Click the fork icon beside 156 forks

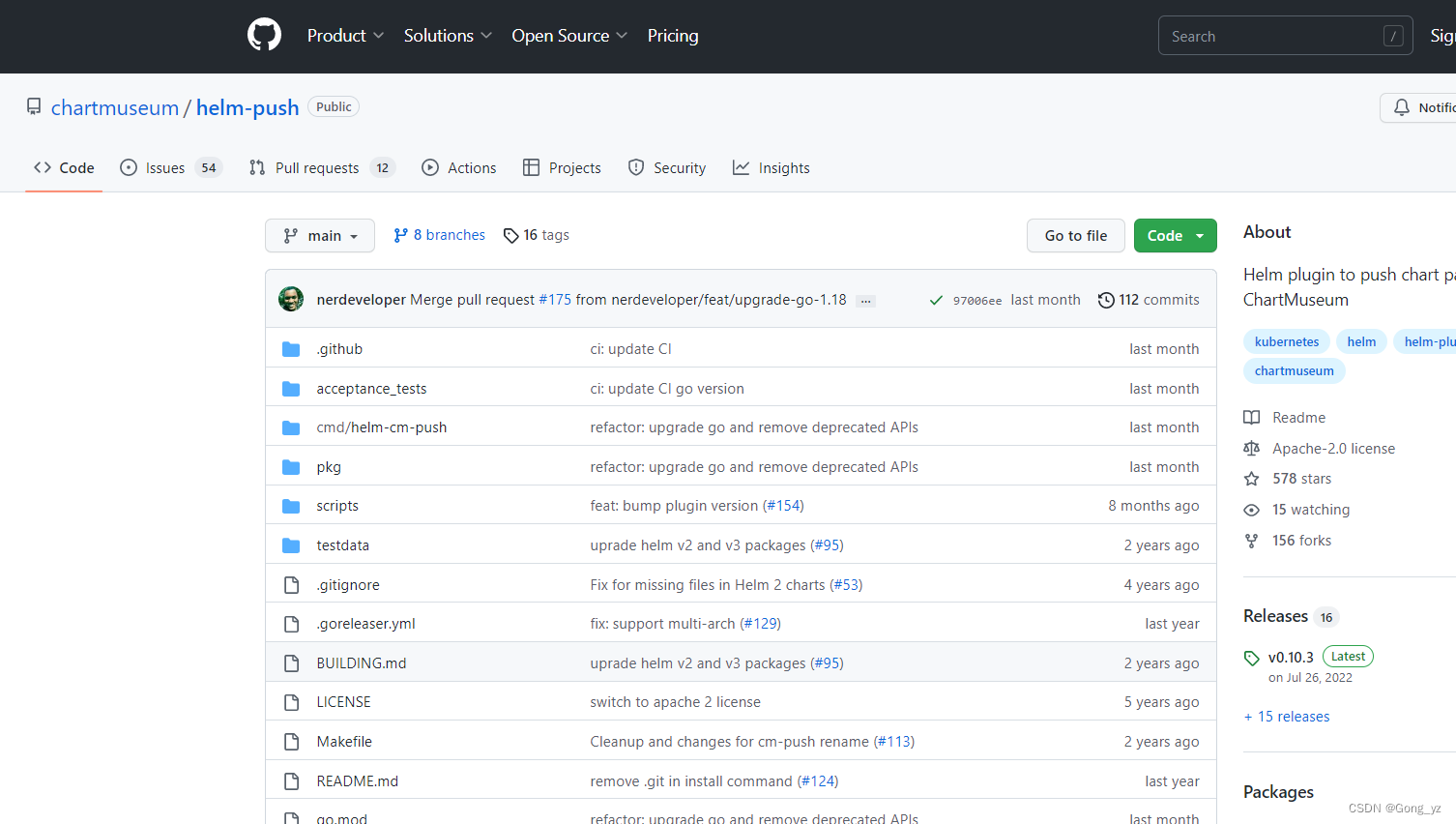point(1251,541)
